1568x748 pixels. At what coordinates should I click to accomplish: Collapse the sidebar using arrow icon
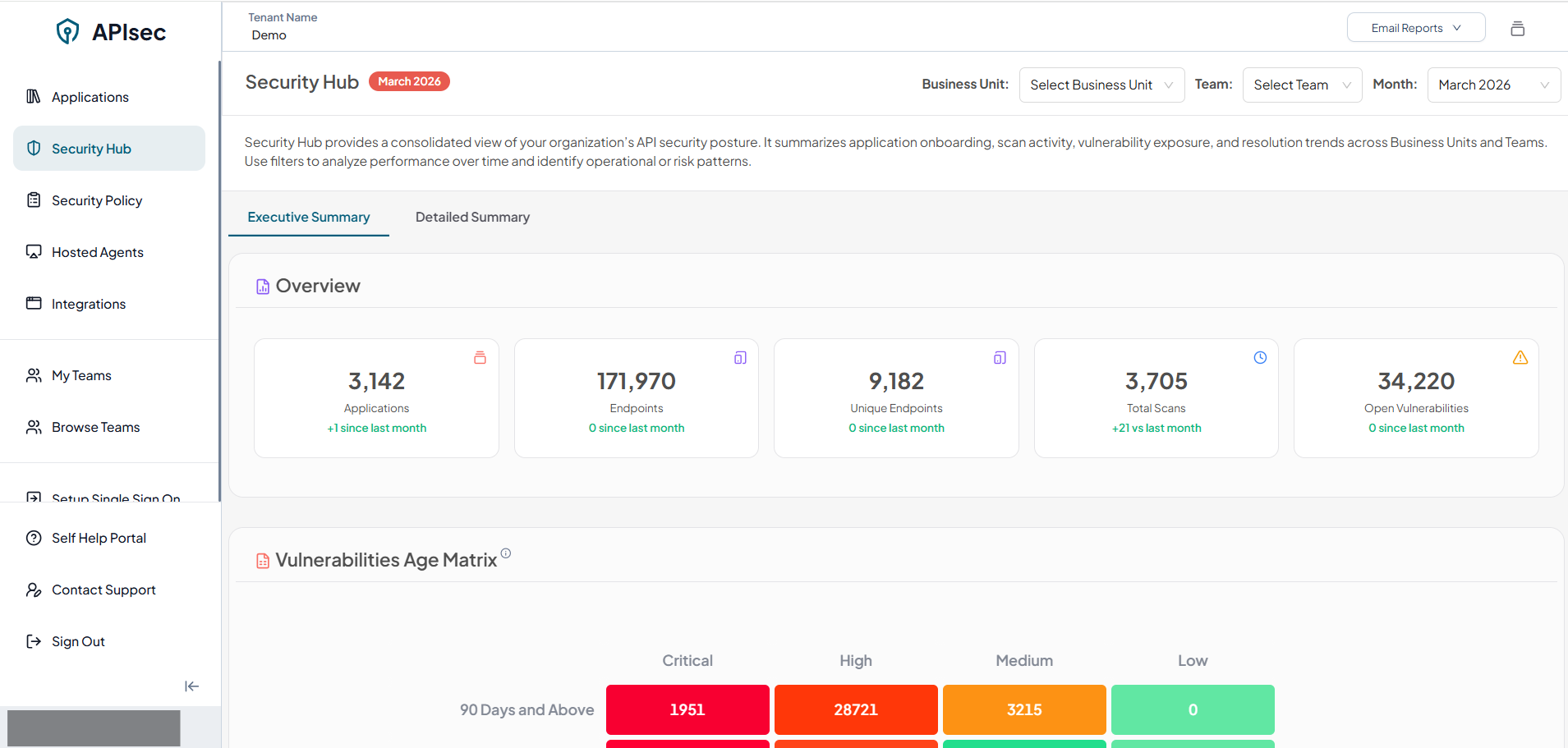point(191,686)
